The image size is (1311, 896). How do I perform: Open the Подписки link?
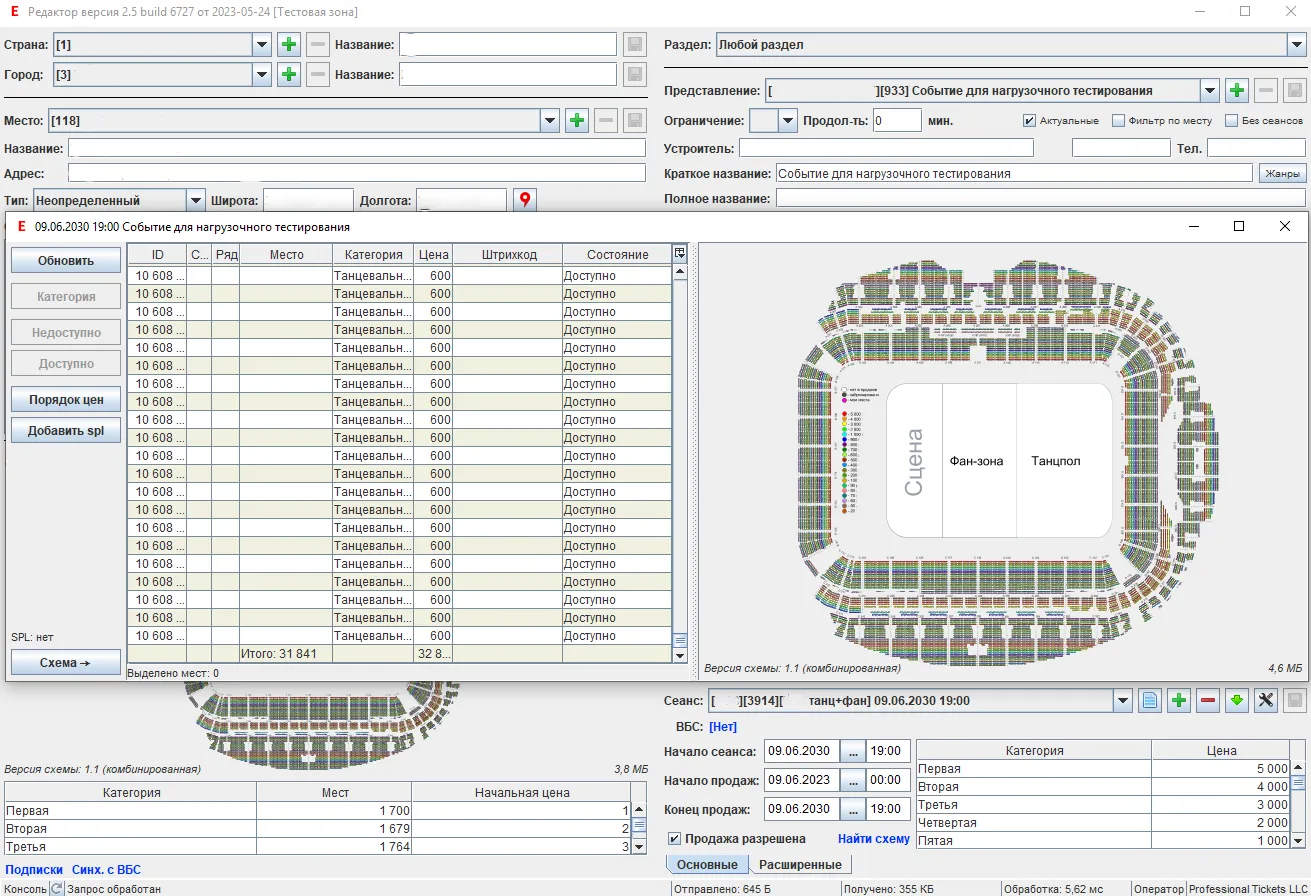click(x=34, y=870)
